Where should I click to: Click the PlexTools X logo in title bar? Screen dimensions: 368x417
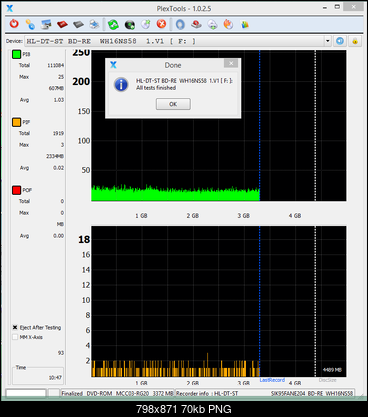click(x=10, y=8)
